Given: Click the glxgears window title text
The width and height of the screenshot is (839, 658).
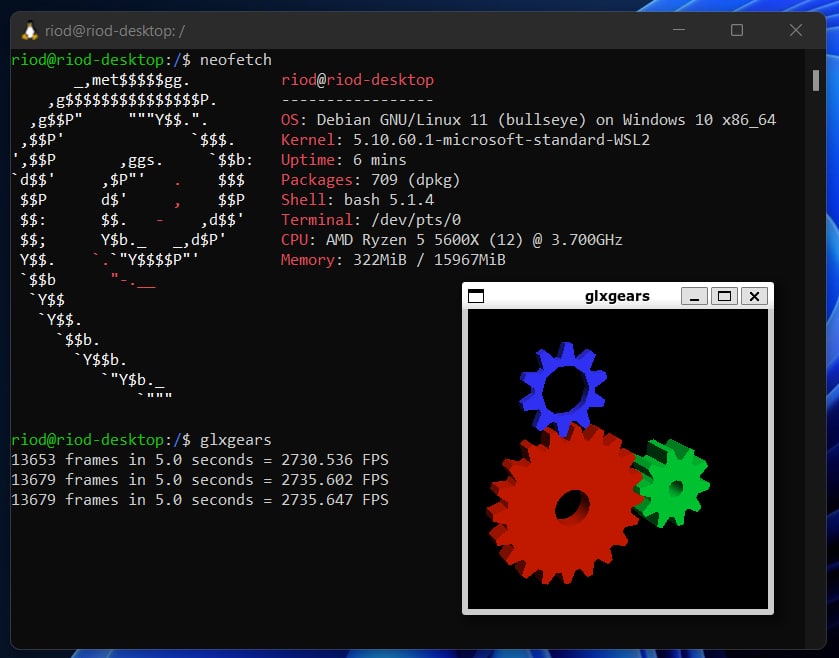Looking at the screenshot, I should 617,296.
